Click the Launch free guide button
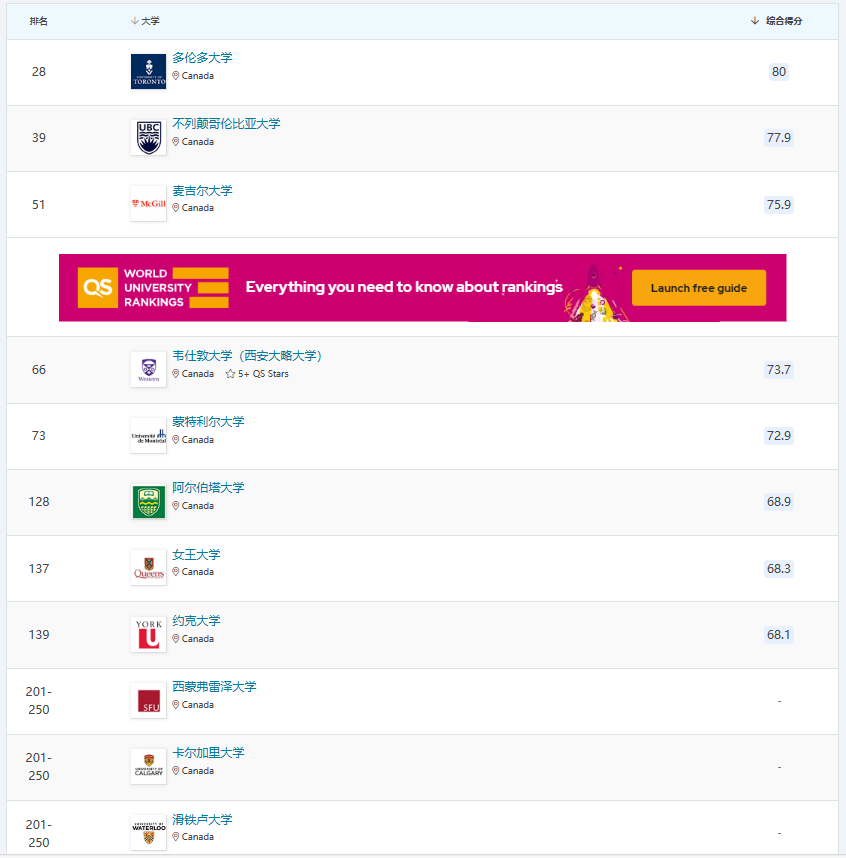This screenshot has height=858, width=846. [x=698, y=288]
